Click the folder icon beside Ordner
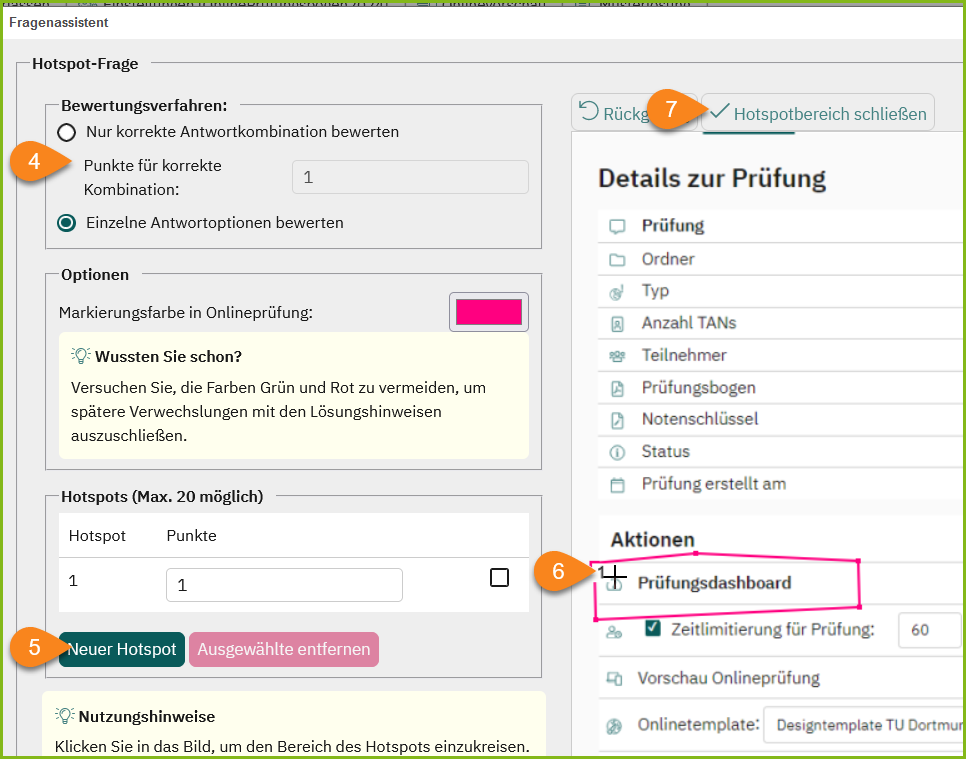The image size is (966, 759). [617, 259]
